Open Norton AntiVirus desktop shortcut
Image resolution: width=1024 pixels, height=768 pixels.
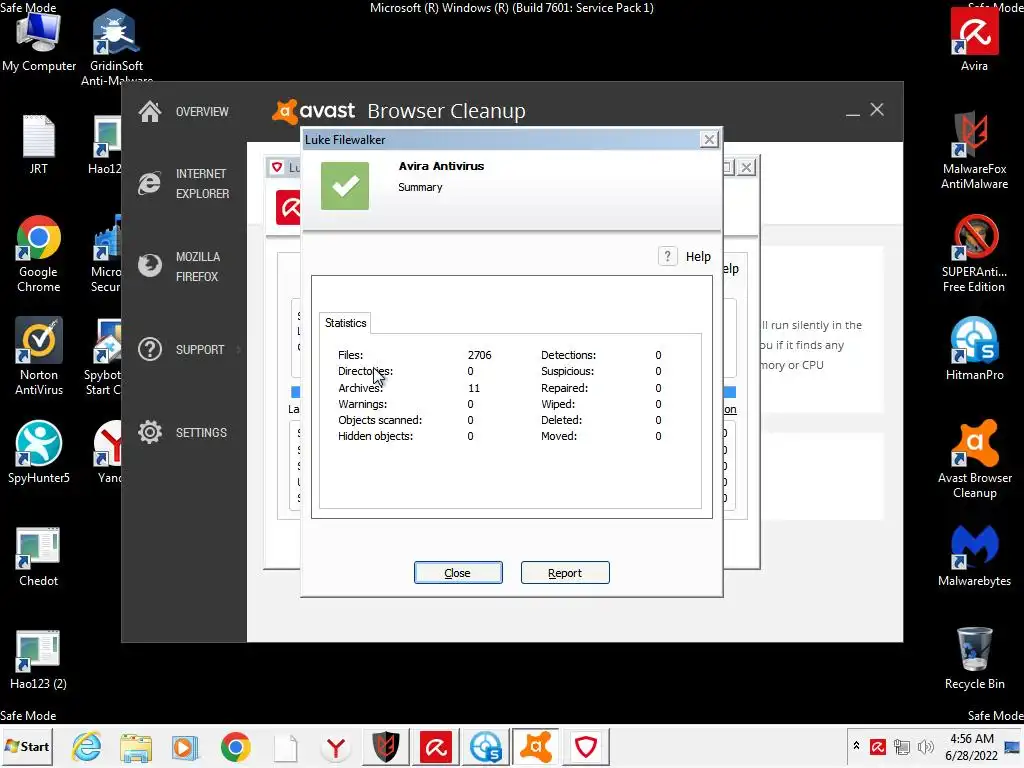(39, 357)
